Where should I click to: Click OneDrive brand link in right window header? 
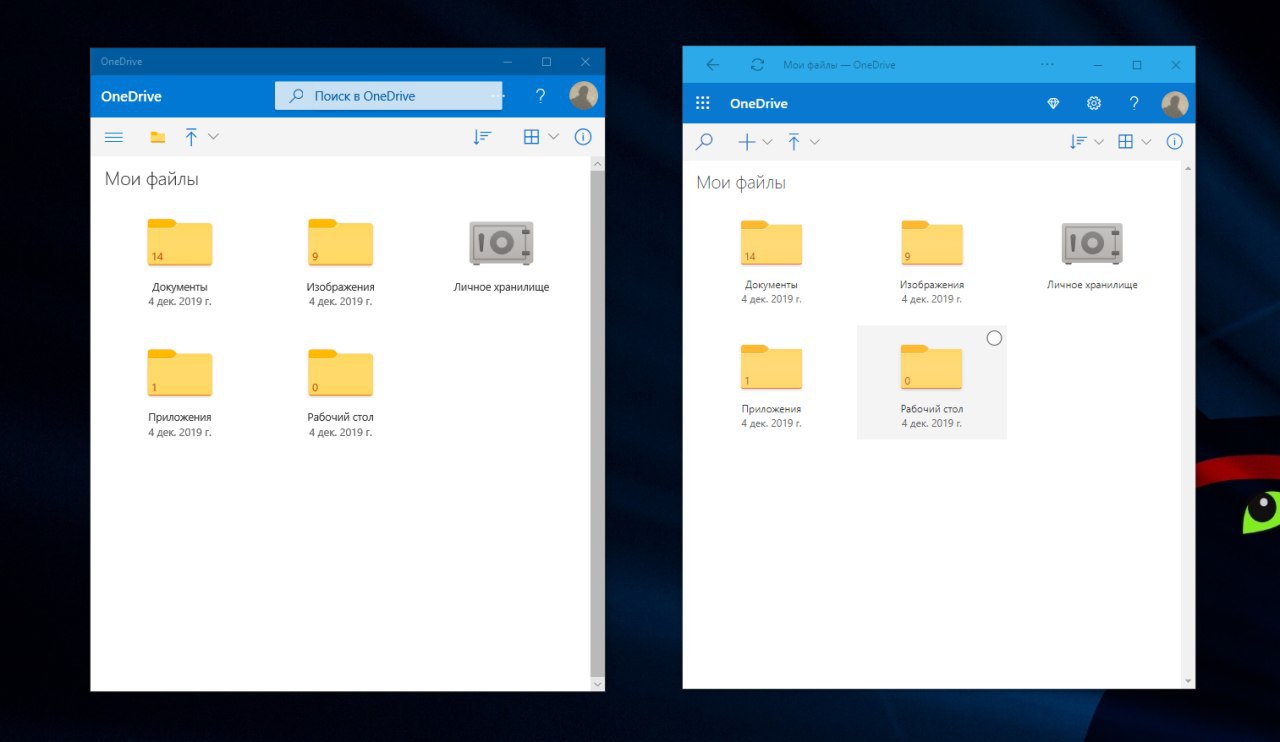coord(759,104)
